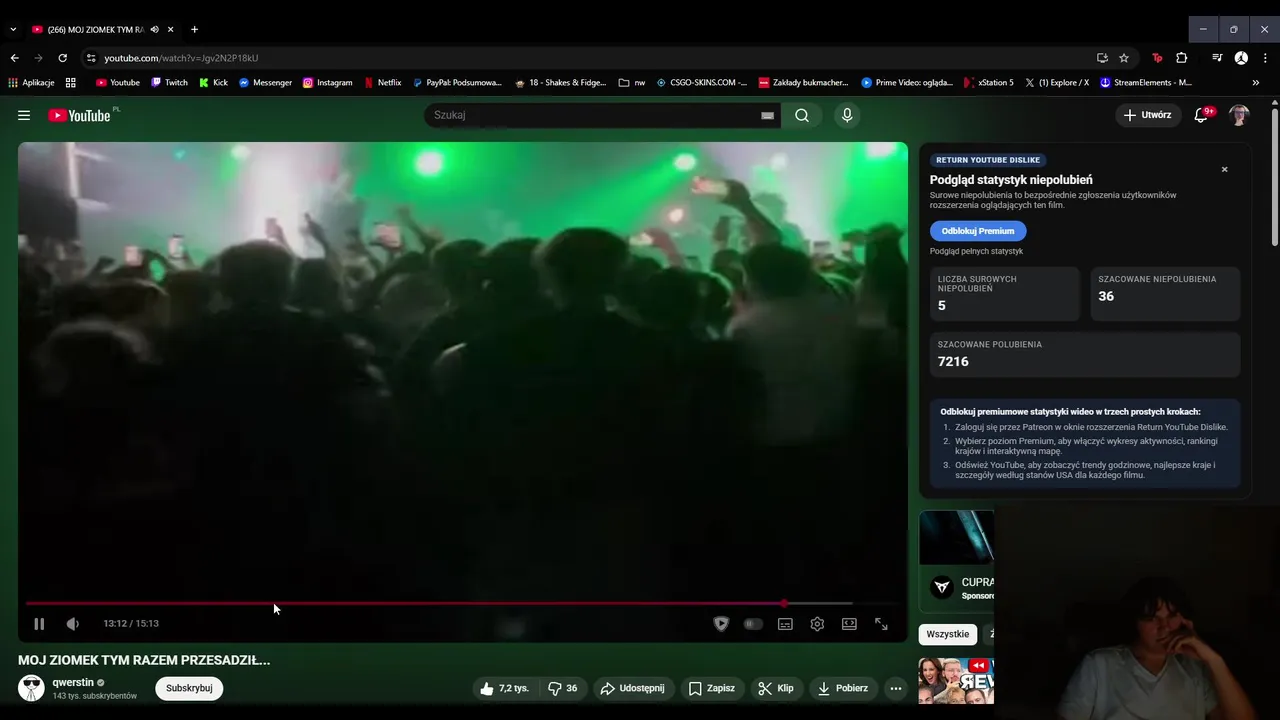The width and height of the screenshot is (1280, 720).
Task: Mute the video volume speaker
Action: (73, 624)
